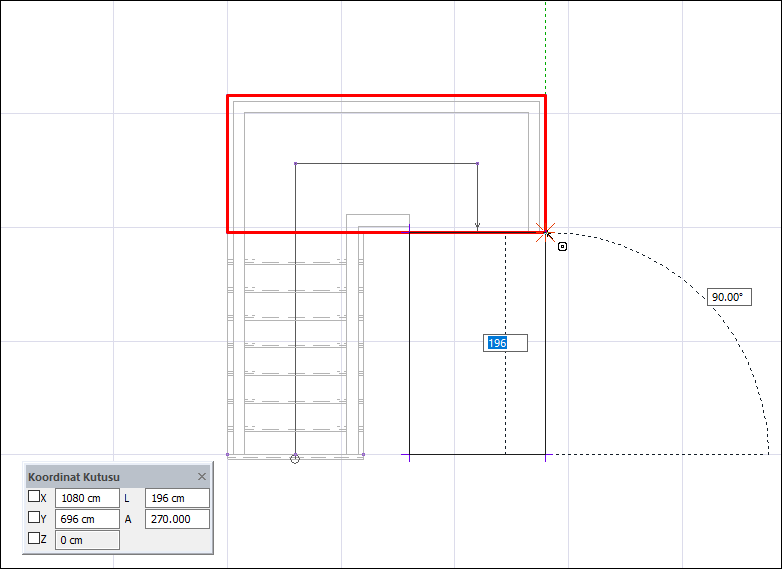Click the purple cross at rectangle bottom-right corner

coord(546,454)
